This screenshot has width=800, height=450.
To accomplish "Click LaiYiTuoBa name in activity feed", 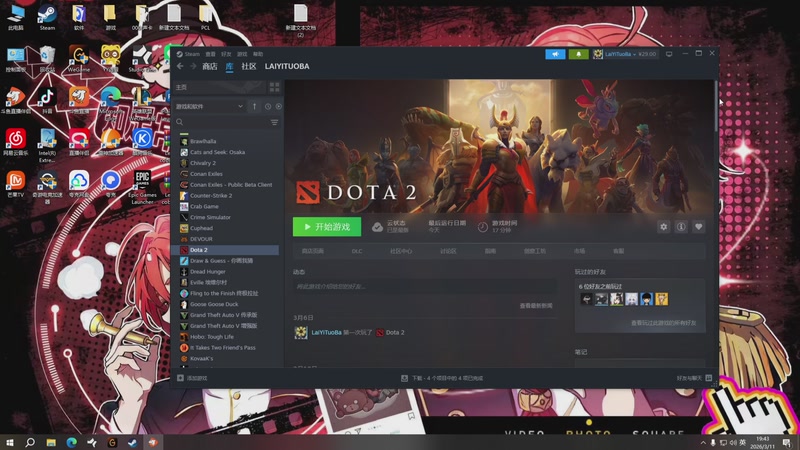I will 327,333.
